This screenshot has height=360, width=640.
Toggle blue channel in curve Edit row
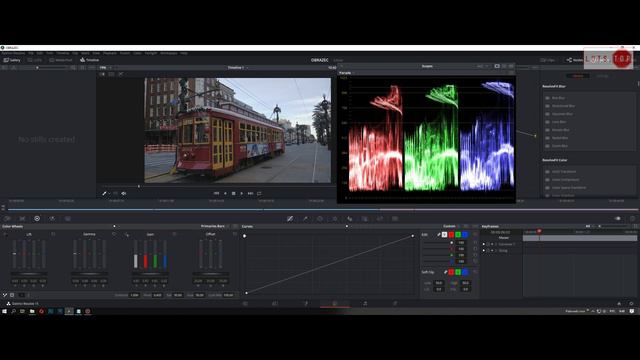click(465, 235)
